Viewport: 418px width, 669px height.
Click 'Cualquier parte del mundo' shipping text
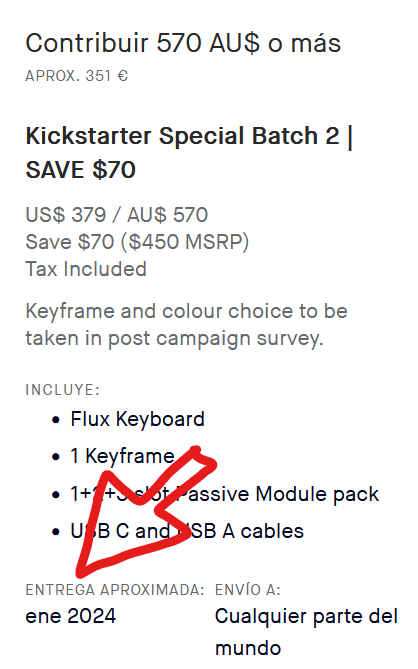point(306,632)
